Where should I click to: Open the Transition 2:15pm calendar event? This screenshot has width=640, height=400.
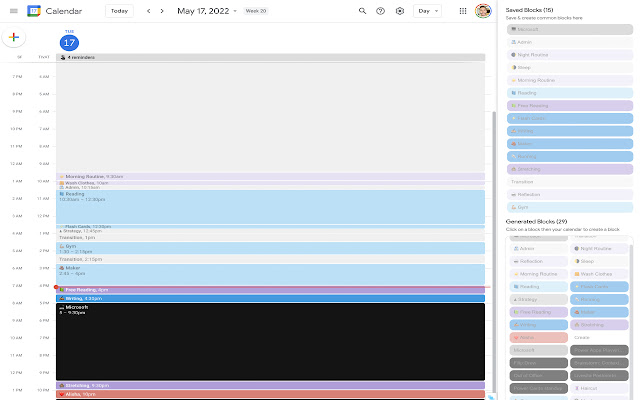[270, 259]
